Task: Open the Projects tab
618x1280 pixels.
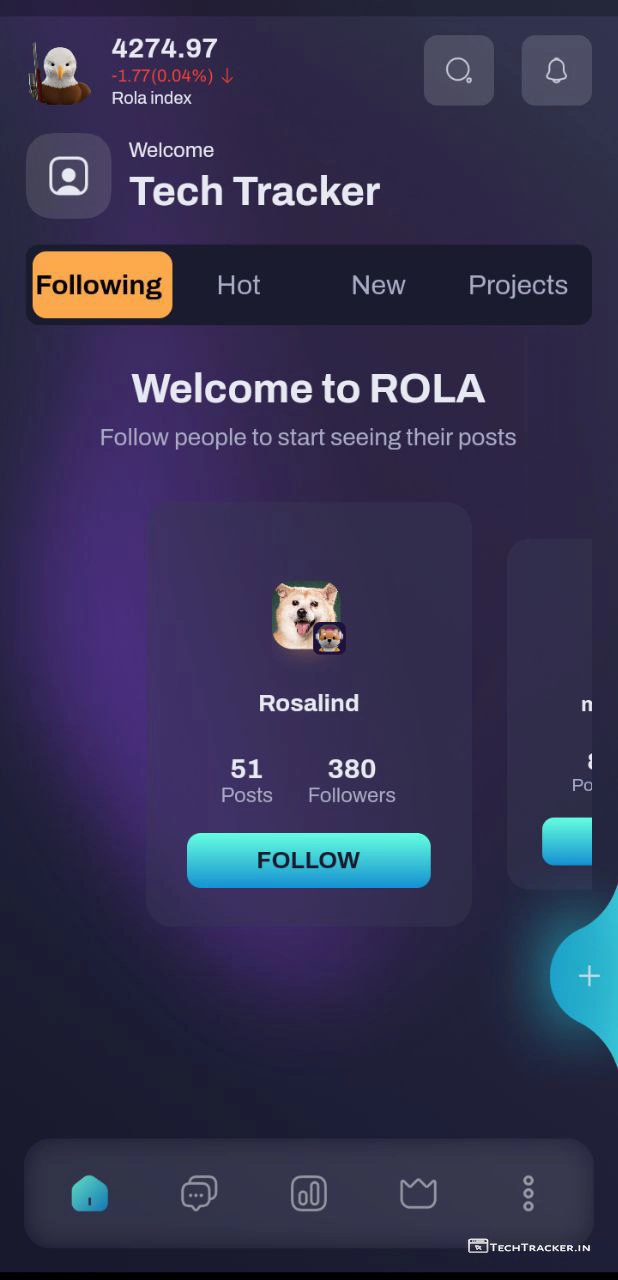Action: (517, 285)
